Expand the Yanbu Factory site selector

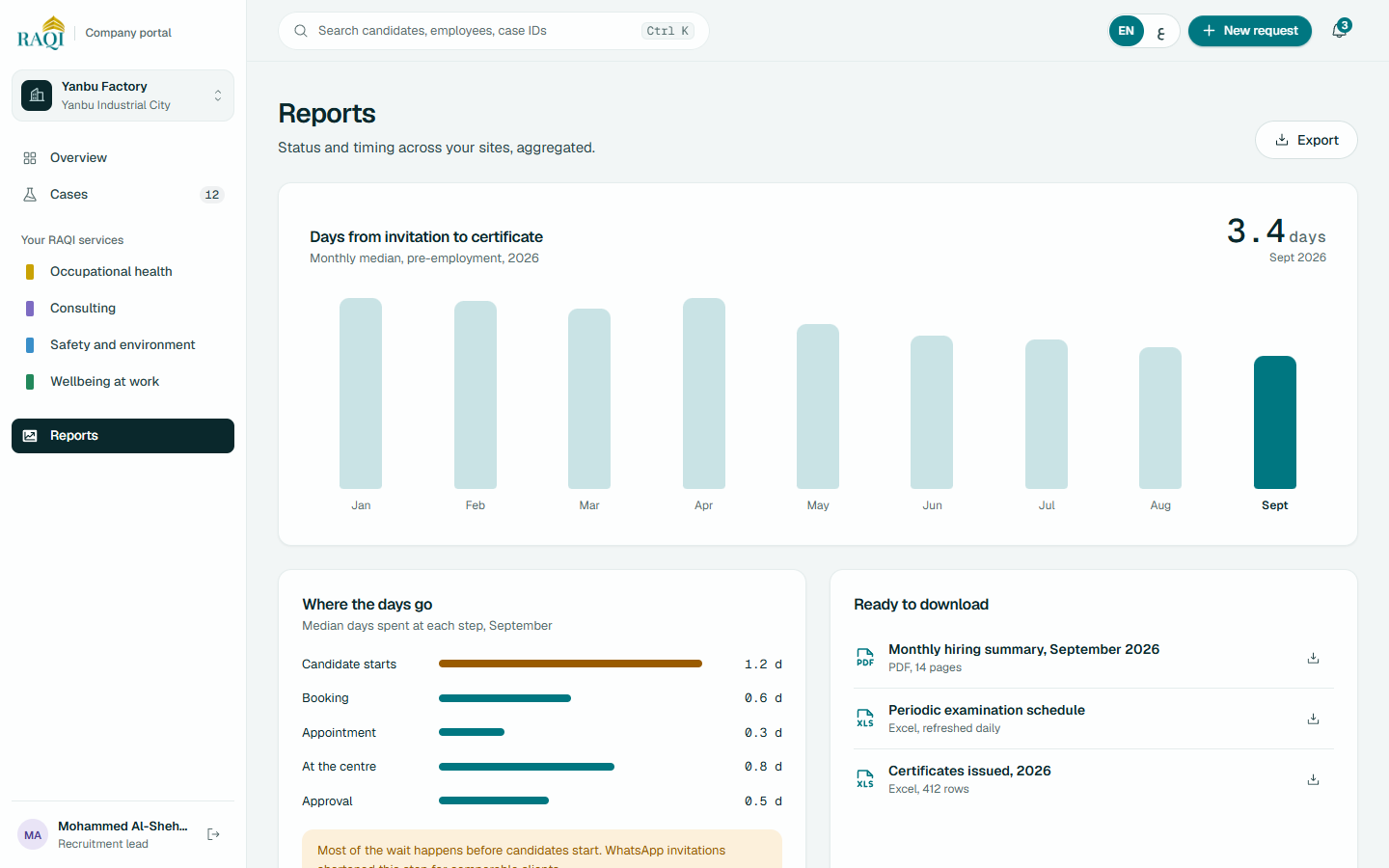(123, 95)
